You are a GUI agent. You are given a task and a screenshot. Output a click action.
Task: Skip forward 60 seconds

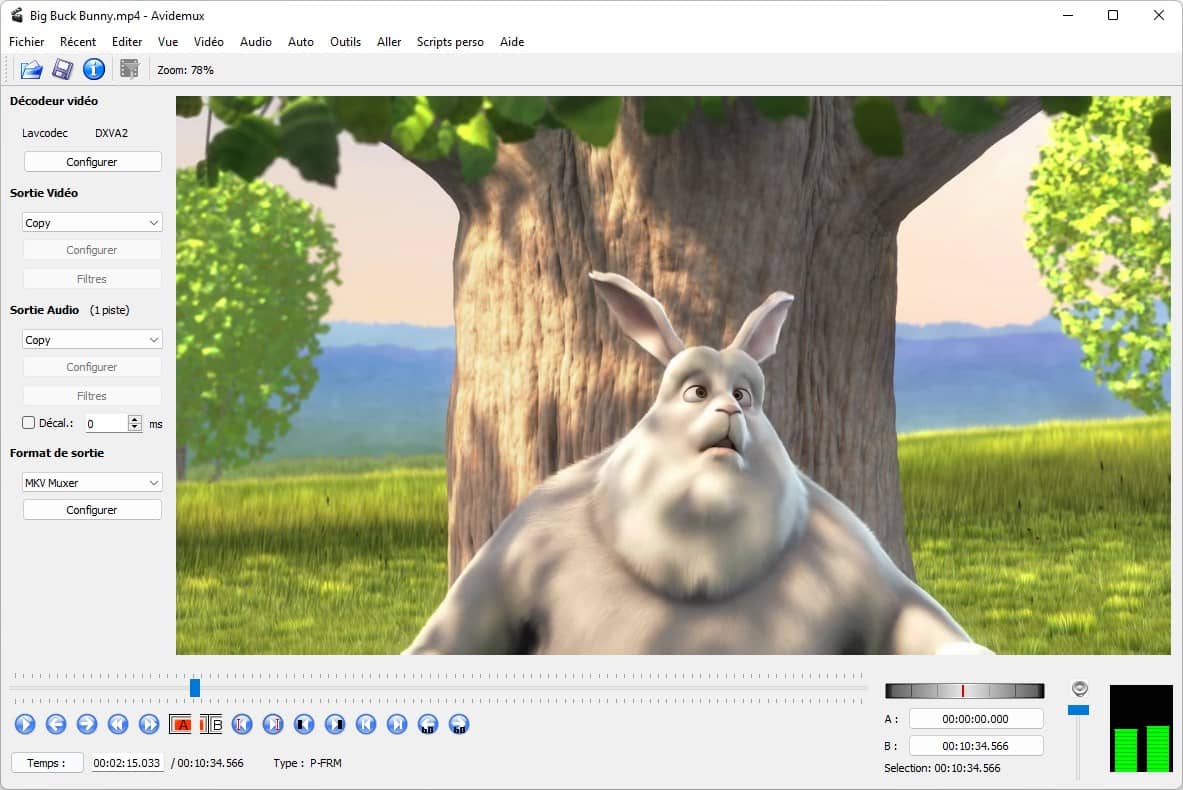(x=459, y=724)
